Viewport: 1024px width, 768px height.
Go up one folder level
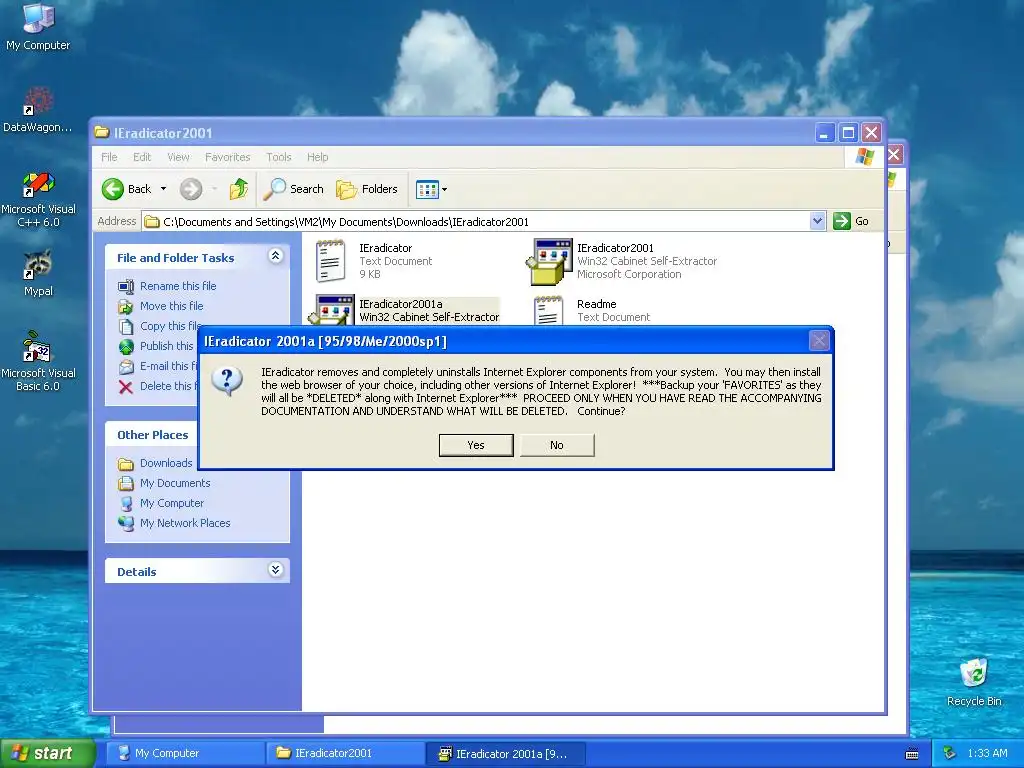point(238,189)
